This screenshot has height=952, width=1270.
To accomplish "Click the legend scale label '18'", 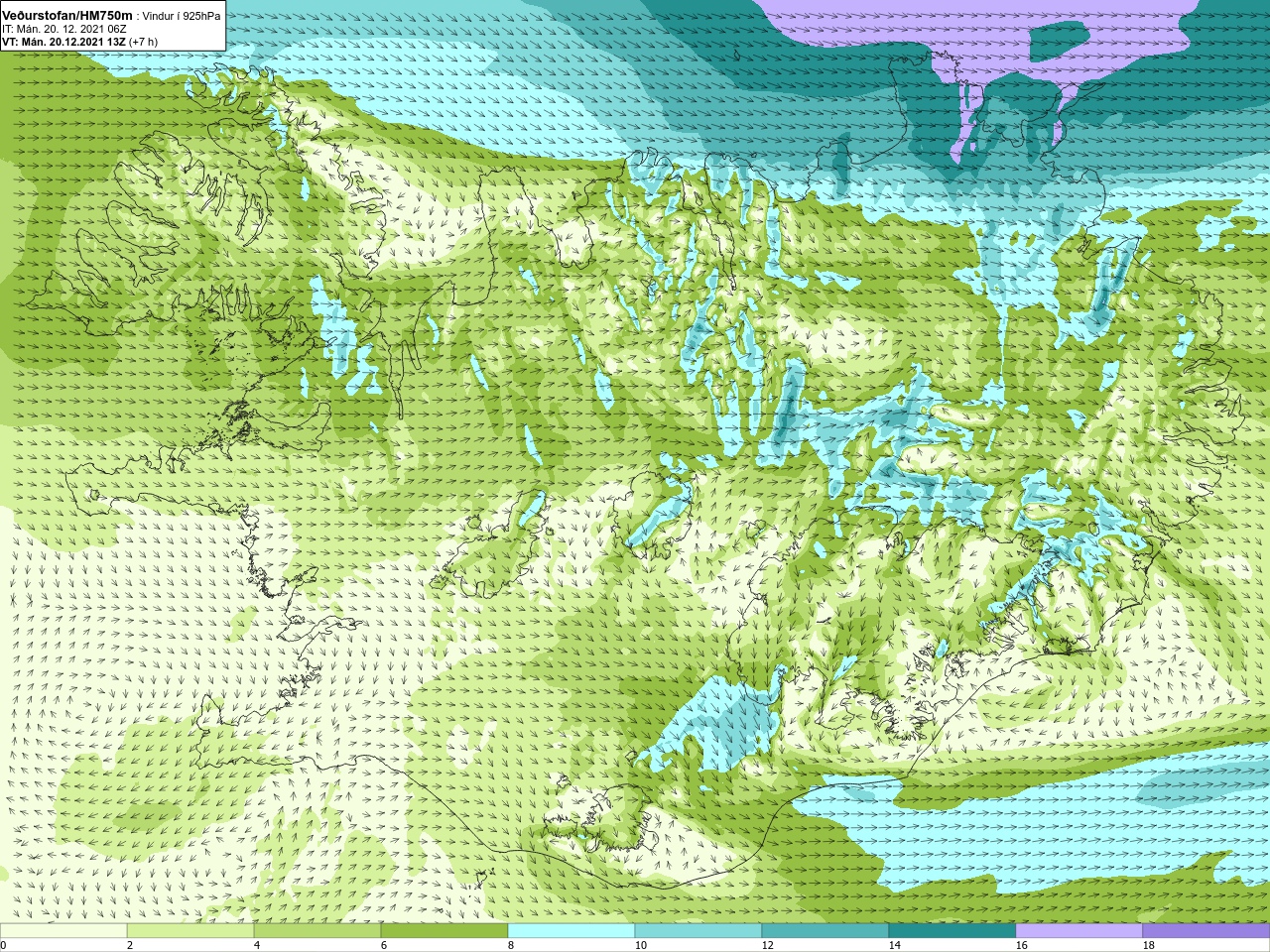I will pyautogui.click(x=1149, y=945).
